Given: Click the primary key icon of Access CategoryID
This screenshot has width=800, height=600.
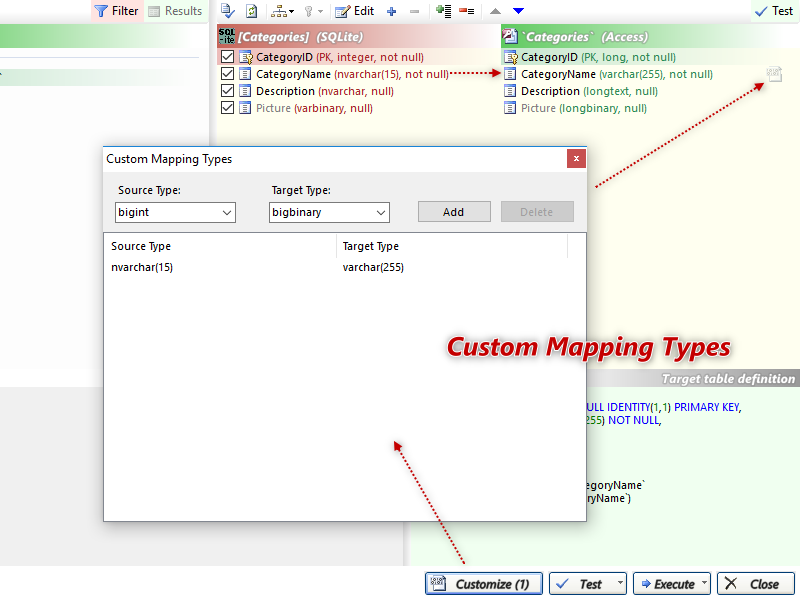Looking at the screenshot, I should click(x=511, y=57).
